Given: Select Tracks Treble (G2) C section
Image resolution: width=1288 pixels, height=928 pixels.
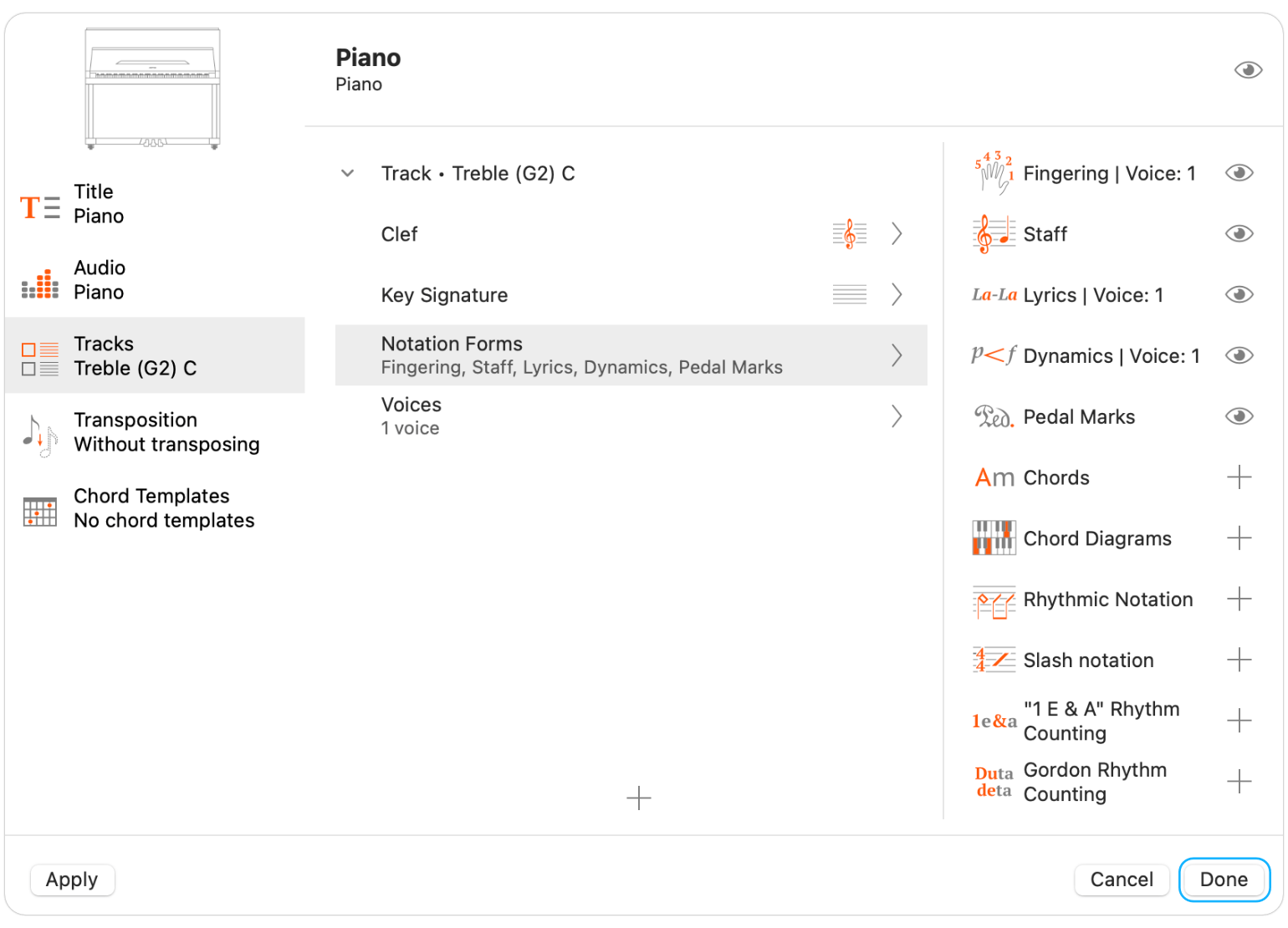Looking at the screenshot, I should [155, 355].
